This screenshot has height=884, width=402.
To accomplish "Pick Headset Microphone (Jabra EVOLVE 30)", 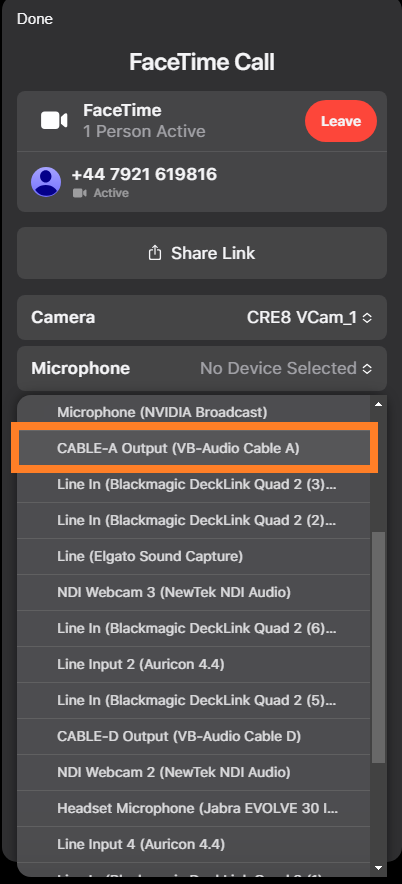I will (x=194, y=809).
